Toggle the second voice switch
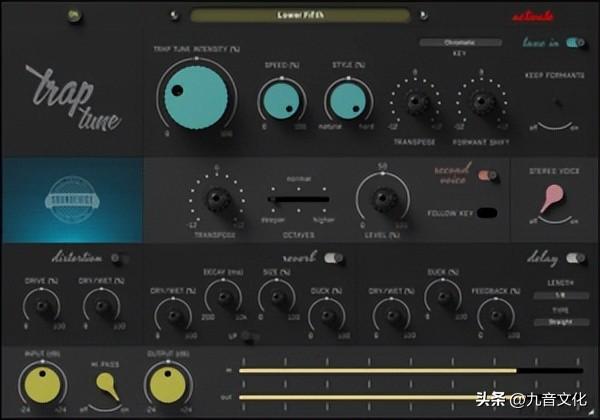Image resolution: width=600 pixels, height=420 pixels. (487, 176)
